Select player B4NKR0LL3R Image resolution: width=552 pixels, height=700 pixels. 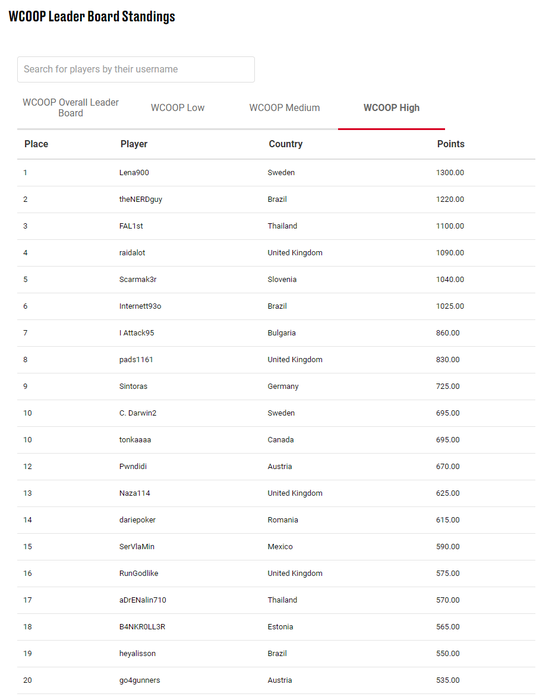[x=142, y=627]
